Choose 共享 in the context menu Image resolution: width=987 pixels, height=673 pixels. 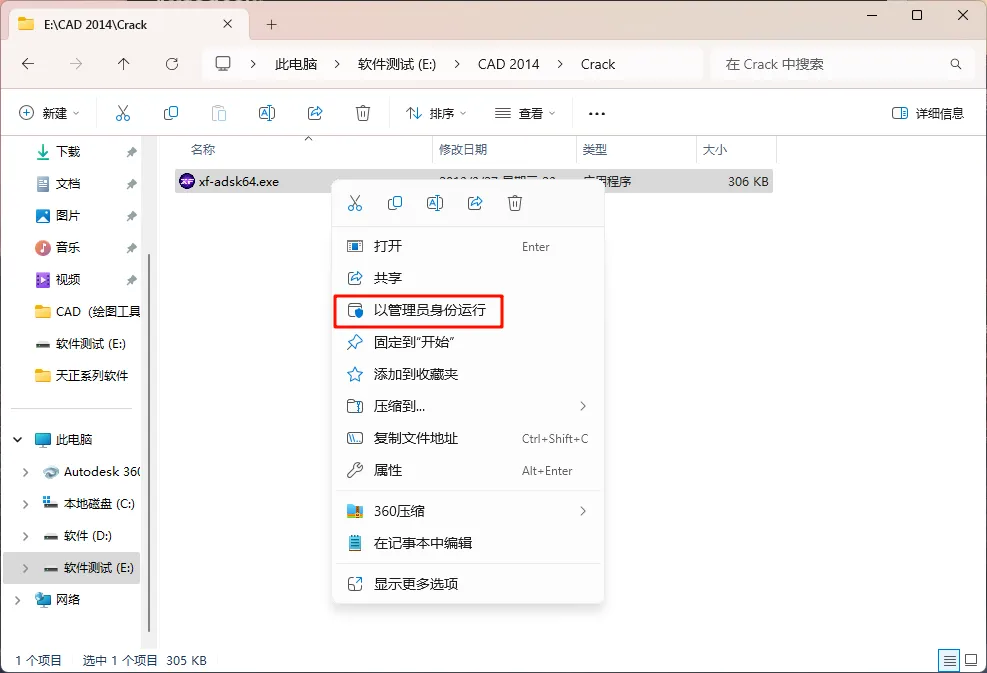pos(468,278)
